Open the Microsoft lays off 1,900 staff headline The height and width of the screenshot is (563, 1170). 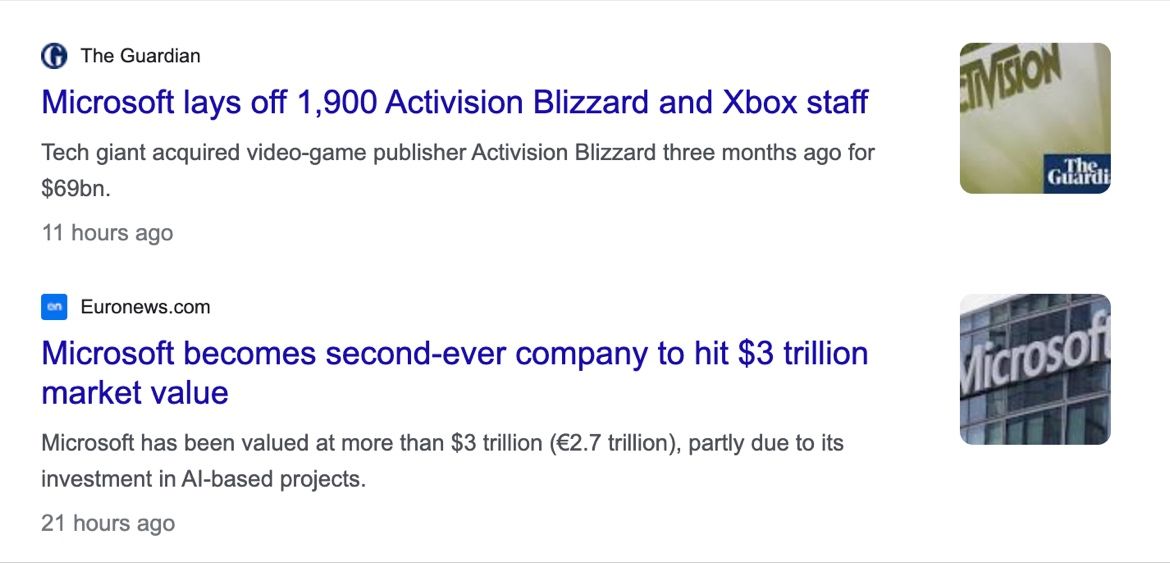tap(455, 102)
